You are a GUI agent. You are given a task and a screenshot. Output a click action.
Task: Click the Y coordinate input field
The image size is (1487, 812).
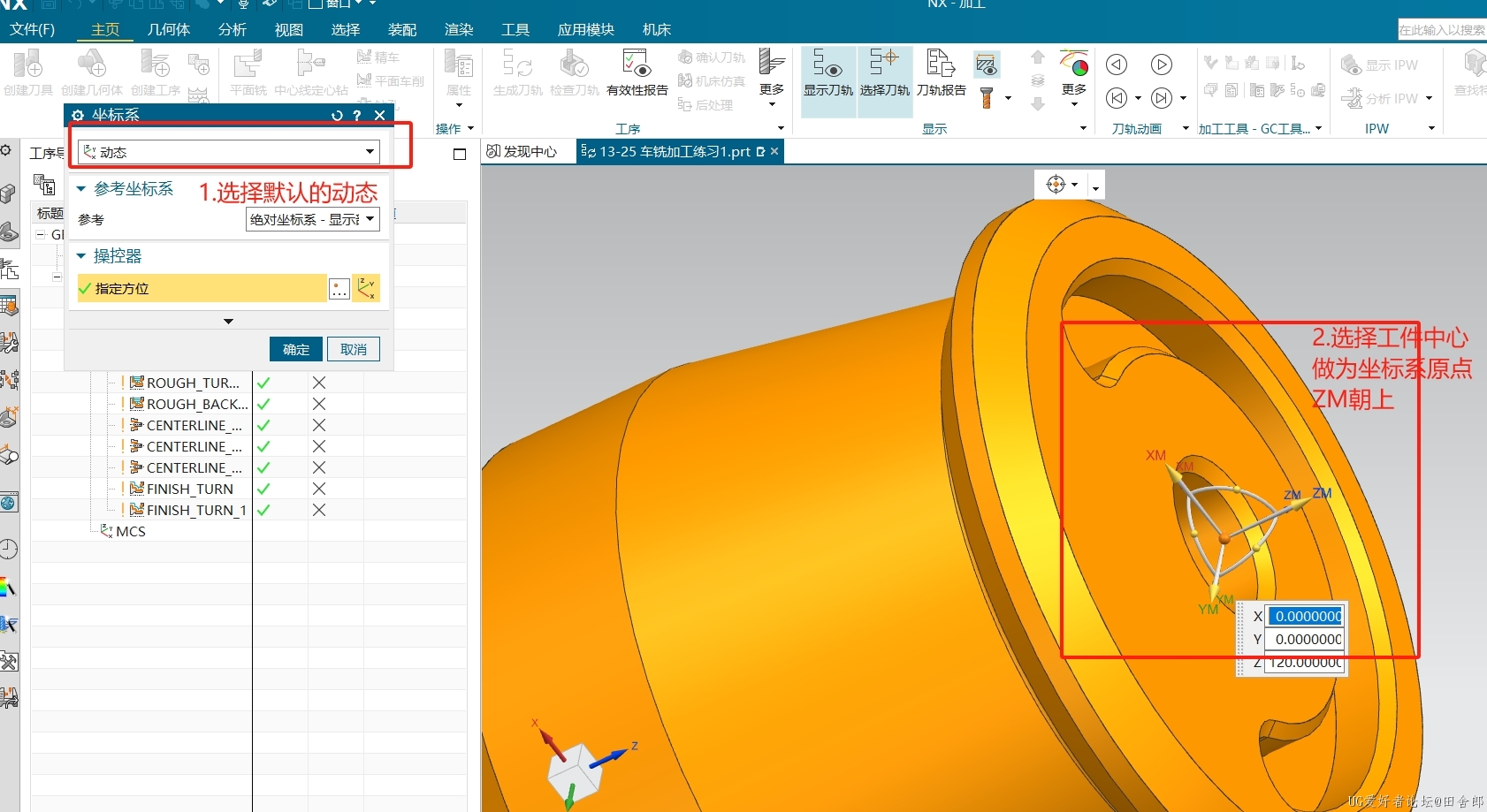[x=1305, y=639]
